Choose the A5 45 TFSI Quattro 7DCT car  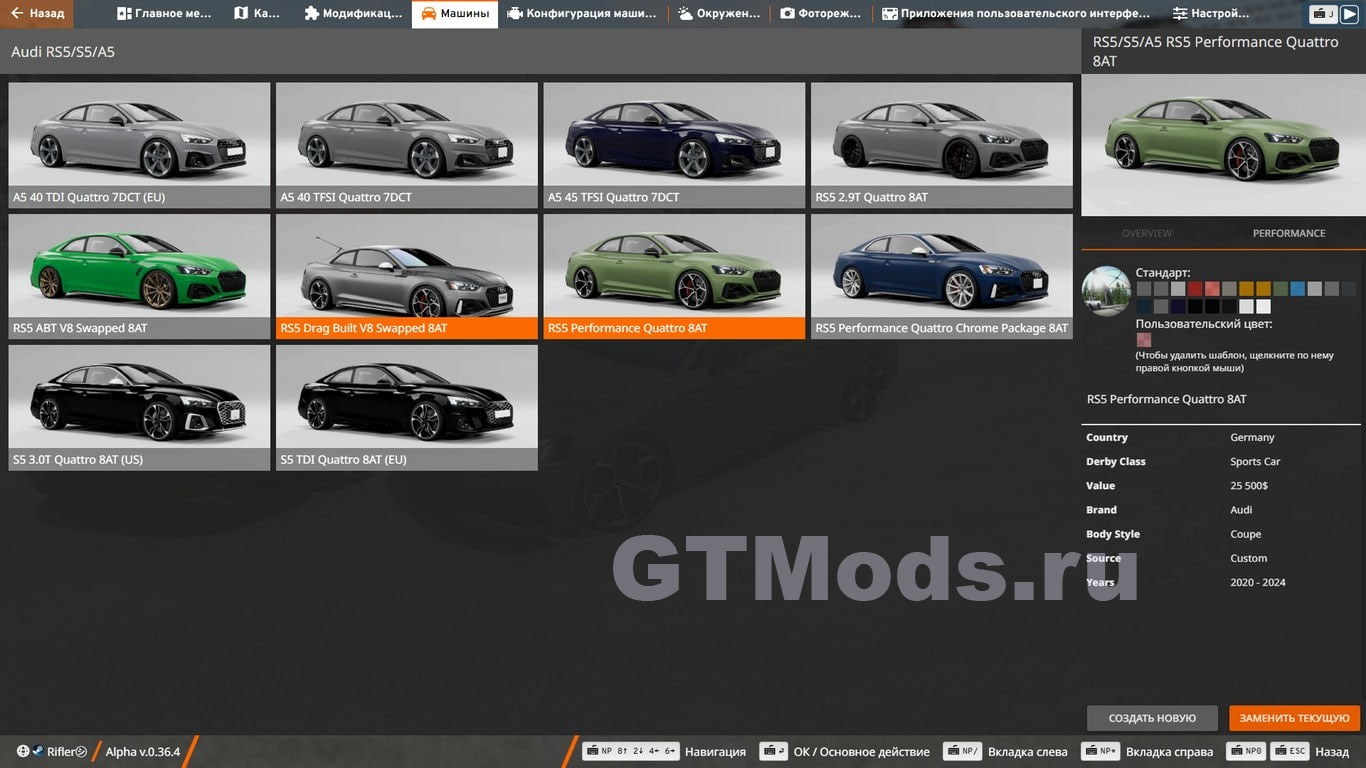pos(674,145)
